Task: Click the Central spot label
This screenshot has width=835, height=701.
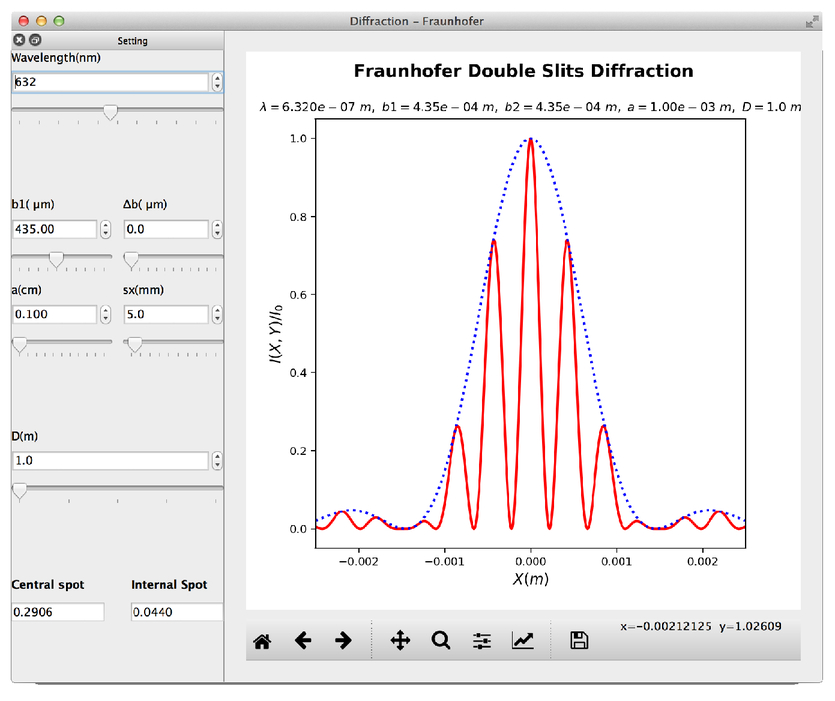Action: [x=48, y=585]
